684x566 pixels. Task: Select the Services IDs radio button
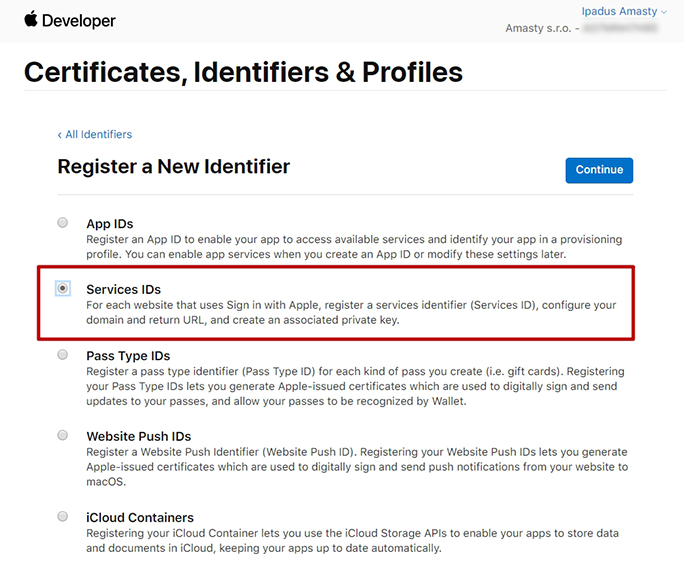coord(63,288)
